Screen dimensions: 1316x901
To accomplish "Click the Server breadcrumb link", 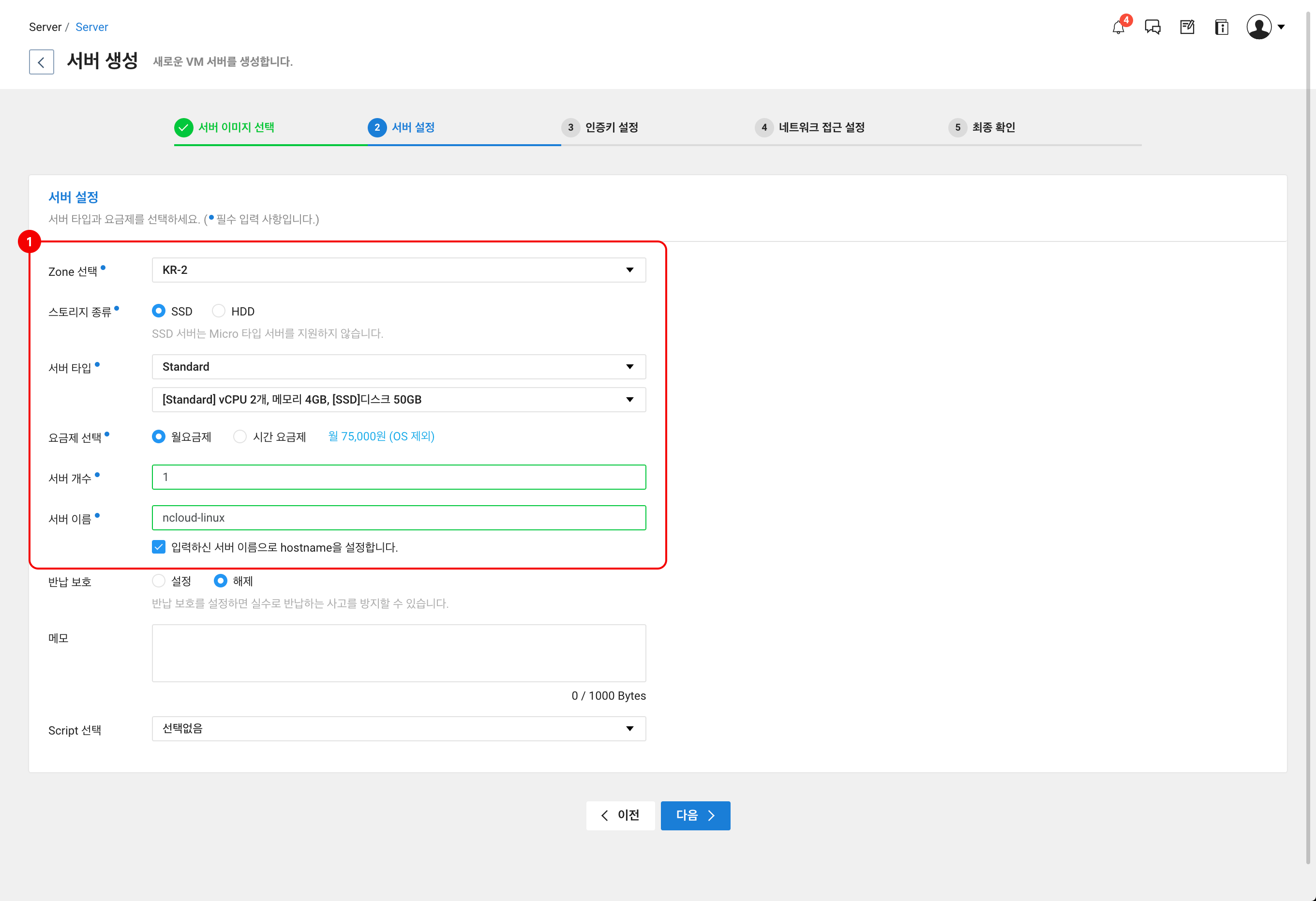I will click(92, 27).
